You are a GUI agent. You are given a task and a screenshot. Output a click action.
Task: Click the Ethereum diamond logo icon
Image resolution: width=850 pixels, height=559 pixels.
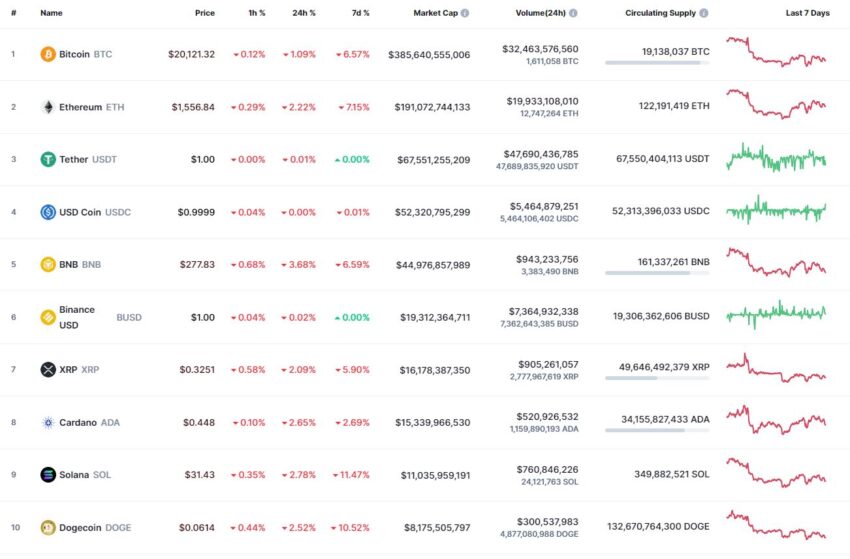click(48, 107)
